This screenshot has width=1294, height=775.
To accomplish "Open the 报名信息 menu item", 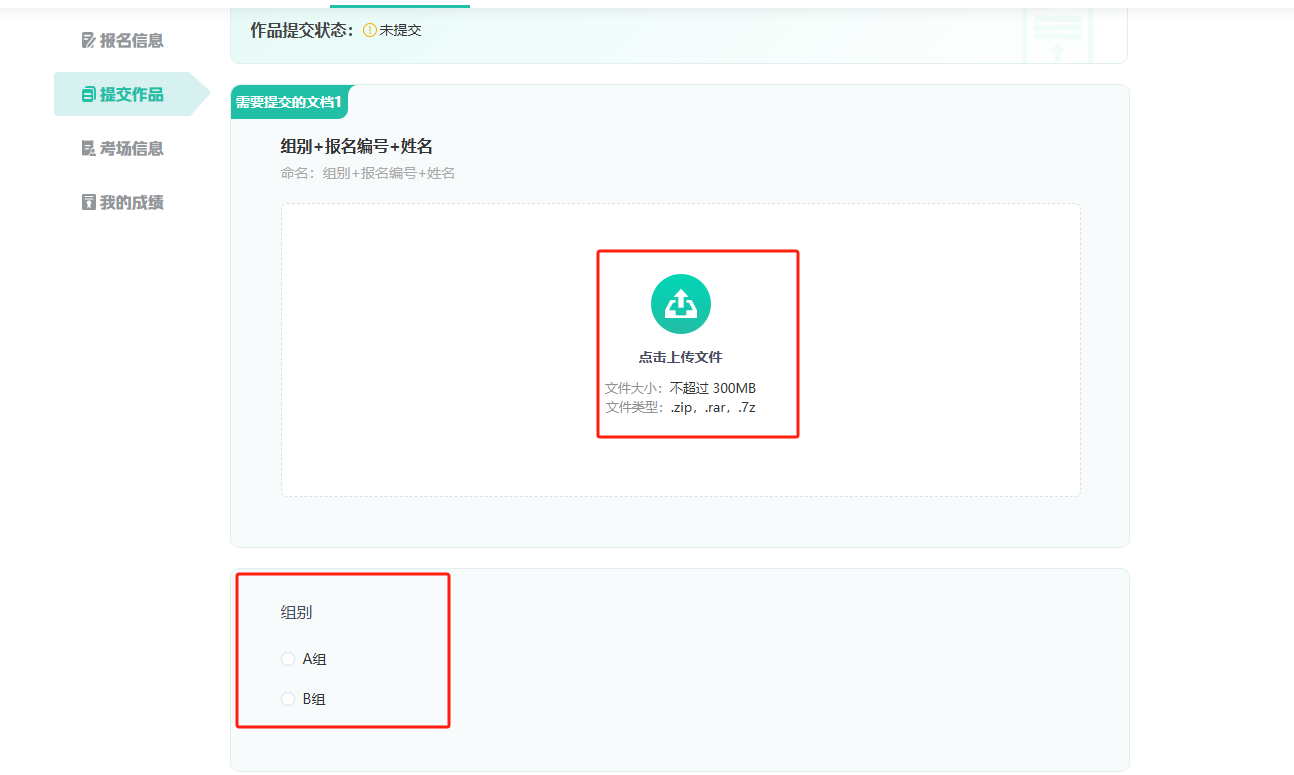I will [131, 41].
